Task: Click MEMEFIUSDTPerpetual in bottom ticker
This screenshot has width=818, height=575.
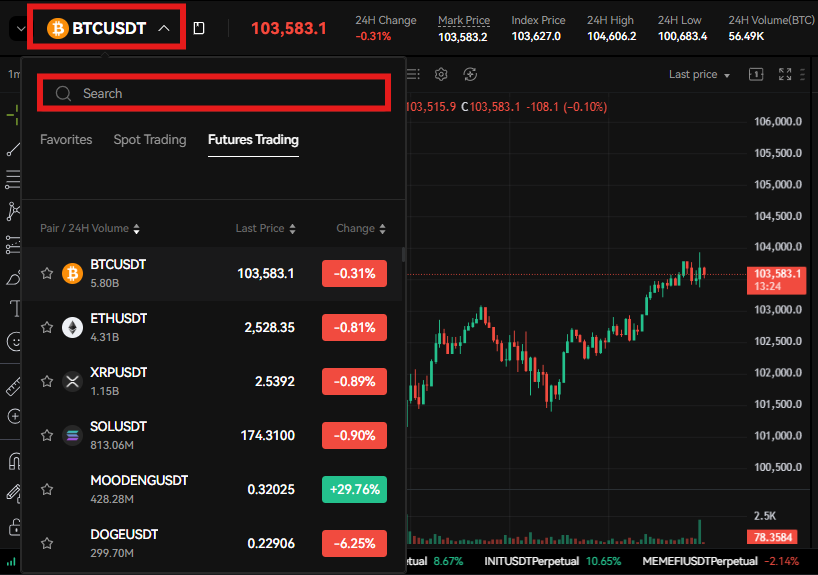Action: tap(700, 561)
